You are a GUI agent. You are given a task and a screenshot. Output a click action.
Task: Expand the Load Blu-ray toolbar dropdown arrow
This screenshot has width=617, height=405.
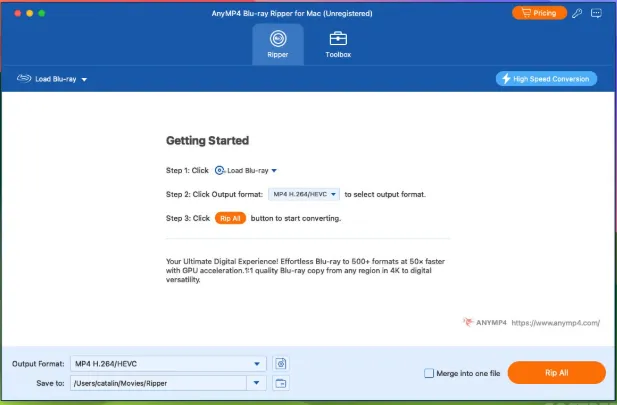click(84, 80)
